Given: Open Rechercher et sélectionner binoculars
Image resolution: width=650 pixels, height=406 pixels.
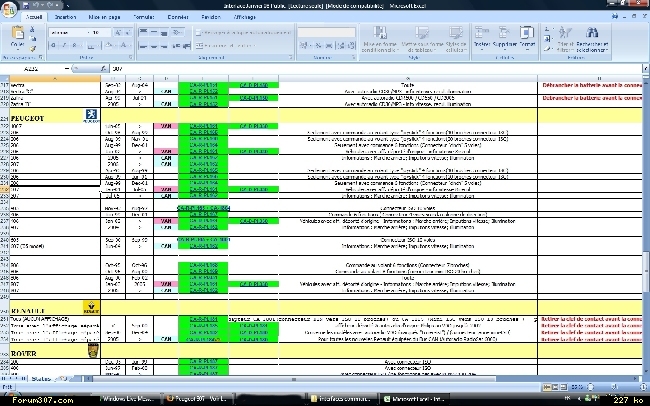Looking at the screenshot, I should [592, 39].
